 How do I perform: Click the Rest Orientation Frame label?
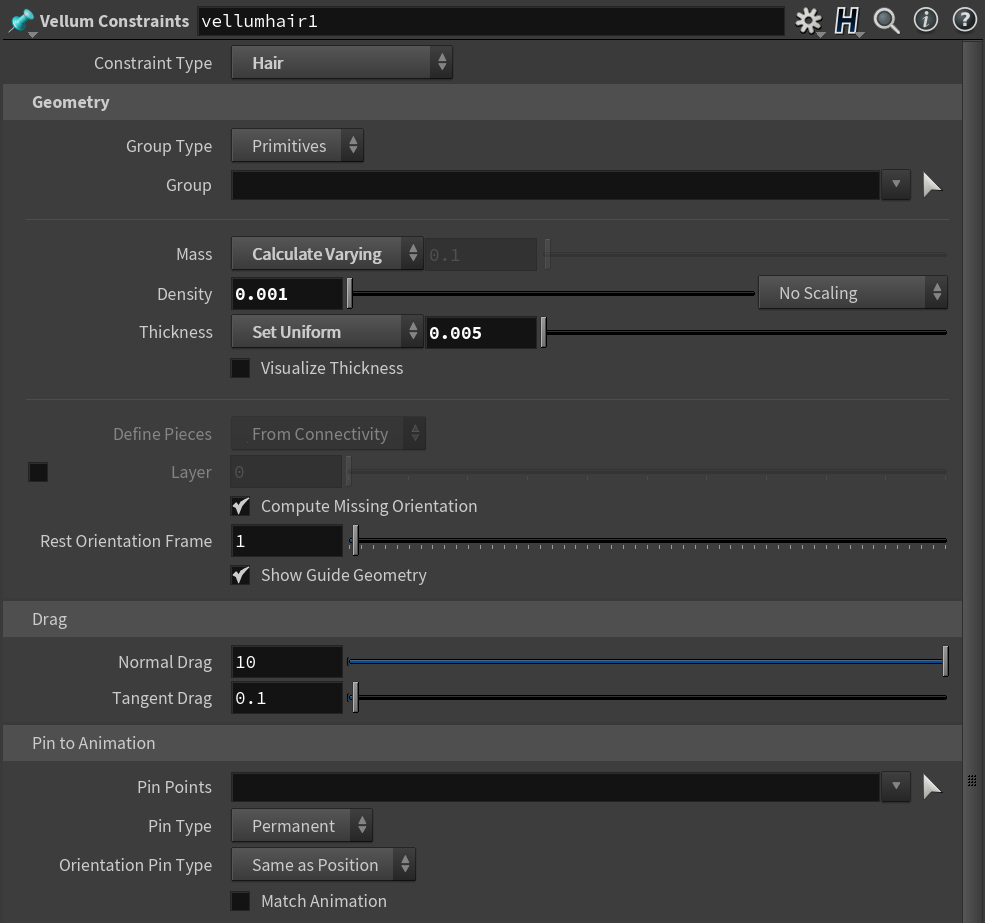click(126, 541)
